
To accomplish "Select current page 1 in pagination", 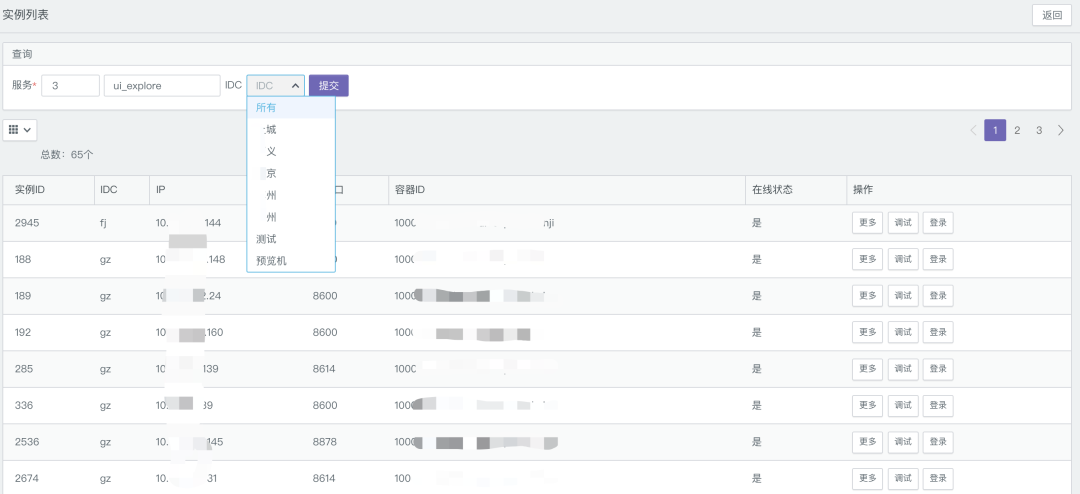I will coord(995,130).
